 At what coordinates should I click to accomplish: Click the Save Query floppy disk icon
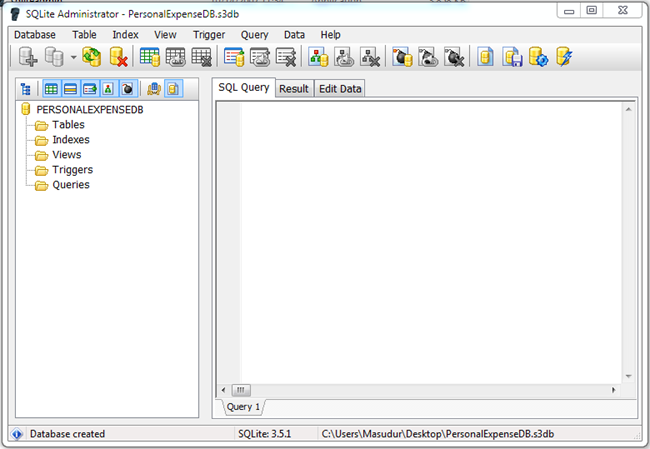512,56
